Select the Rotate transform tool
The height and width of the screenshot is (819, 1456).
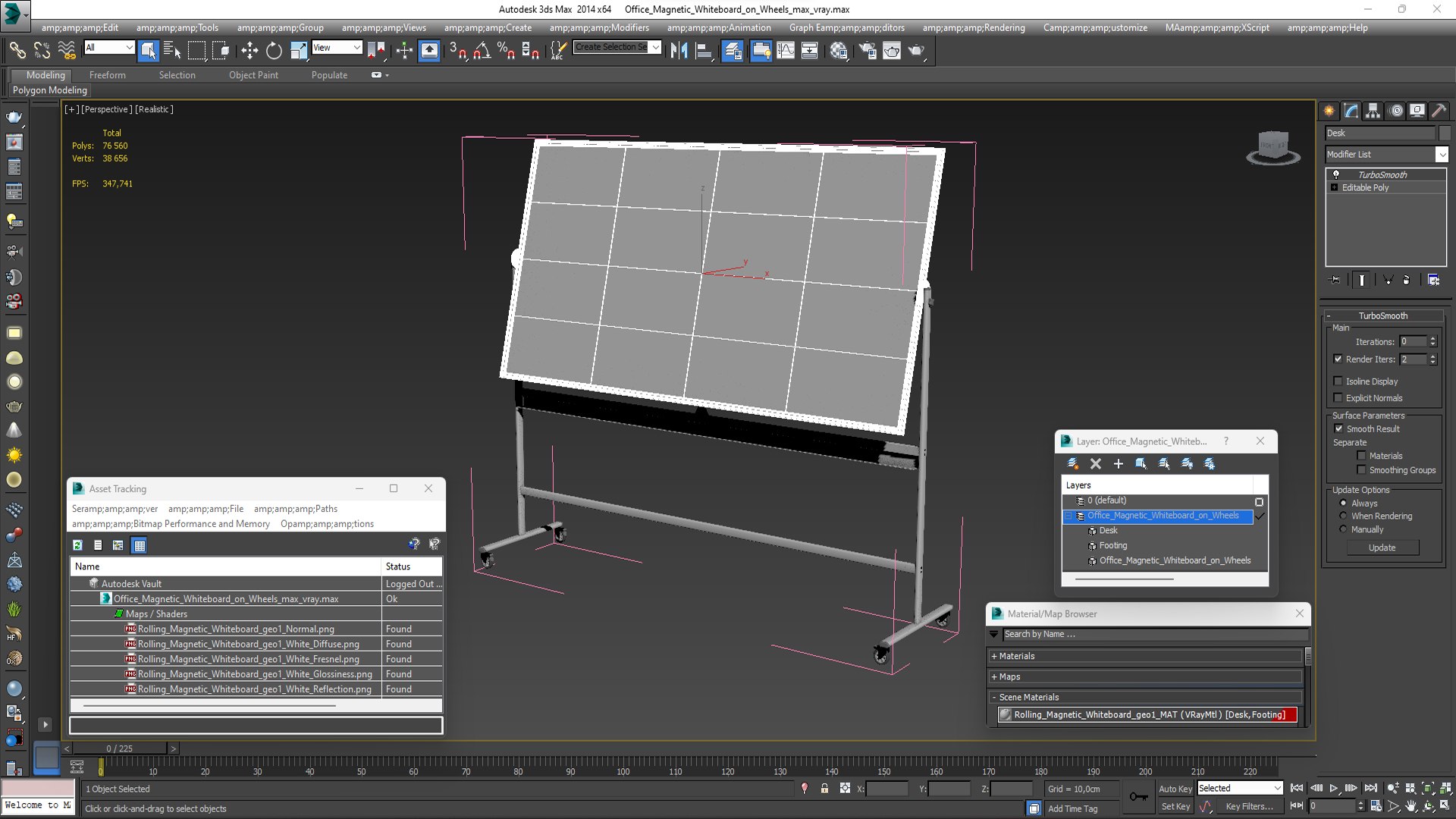(x=274, y=51)
